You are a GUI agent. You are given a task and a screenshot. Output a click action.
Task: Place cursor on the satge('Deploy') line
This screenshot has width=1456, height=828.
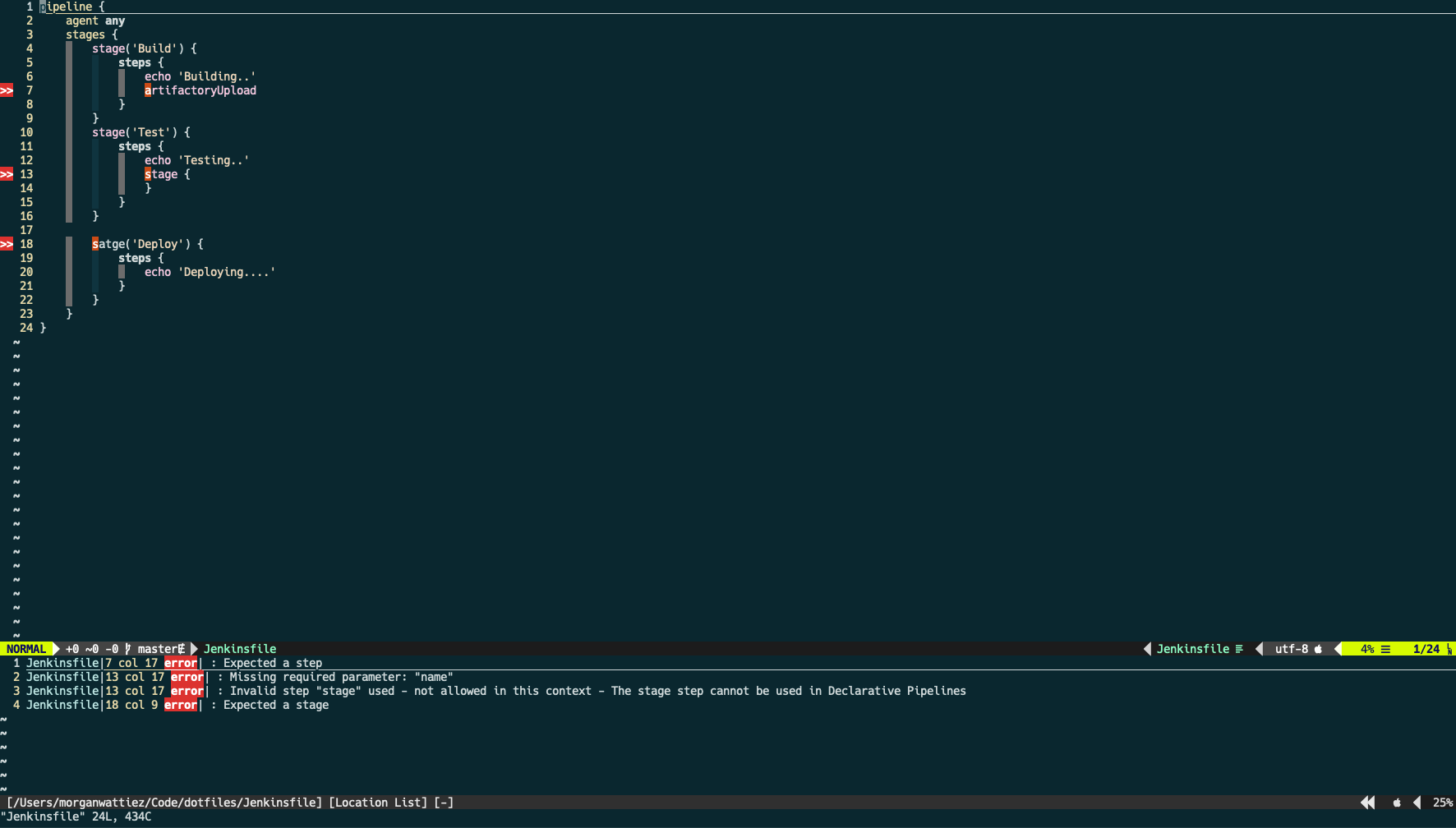point(148,244)
